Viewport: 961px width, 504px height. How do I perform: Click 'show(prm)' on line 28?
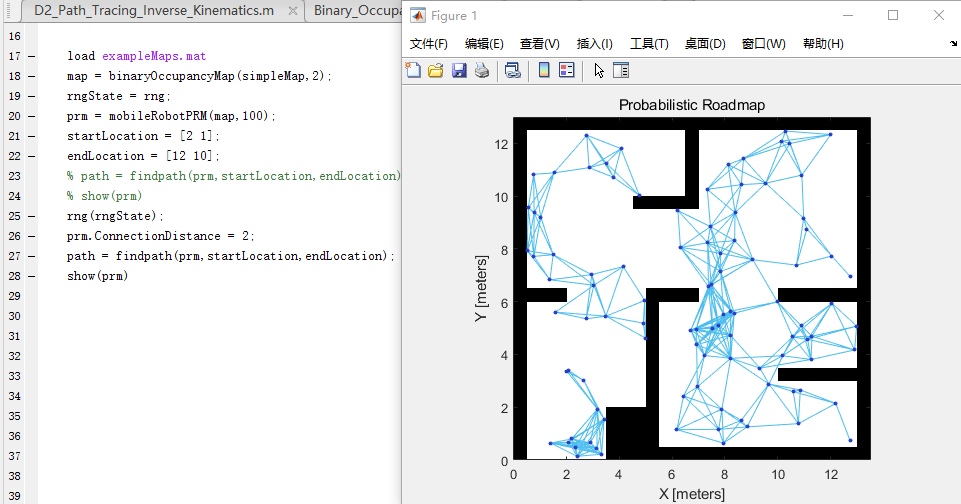pyautogui.click(x=97, y=276)
